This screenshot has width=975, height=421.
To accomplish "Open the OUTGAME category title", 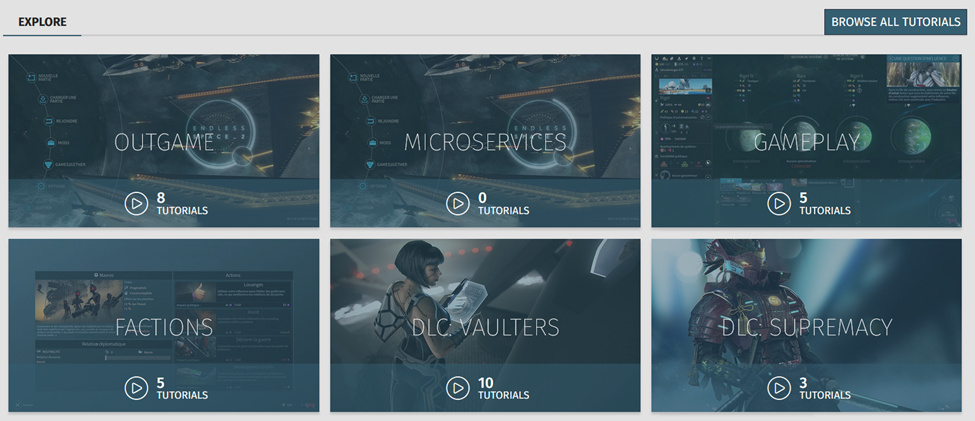I will 164,142.
